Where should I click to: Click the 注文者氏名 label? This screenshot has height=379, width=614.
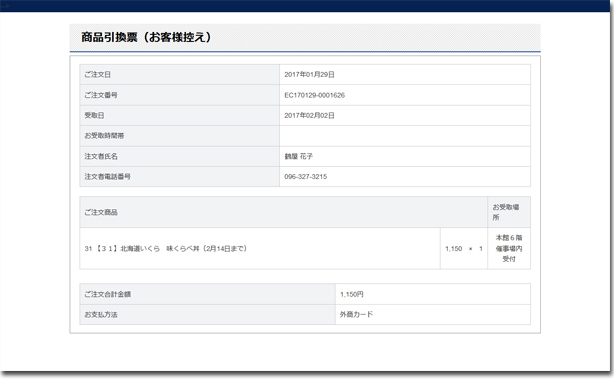[x=101, y=156]
